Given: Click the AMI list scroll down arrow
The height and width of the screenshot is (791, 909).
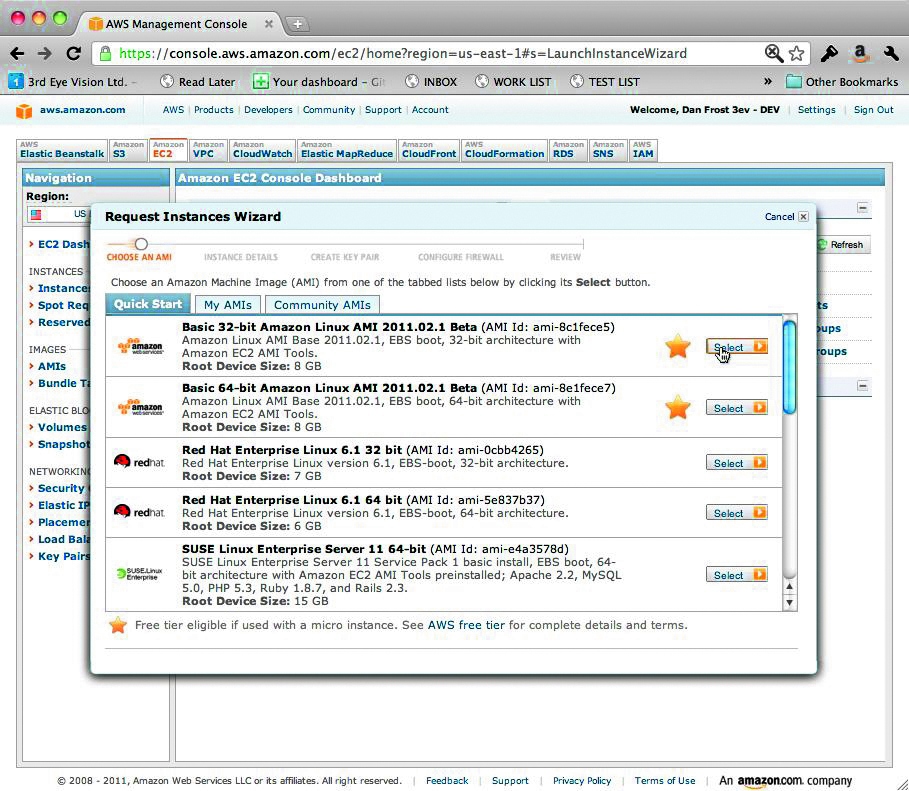Looking at the screenshot, I should point(789,603).
